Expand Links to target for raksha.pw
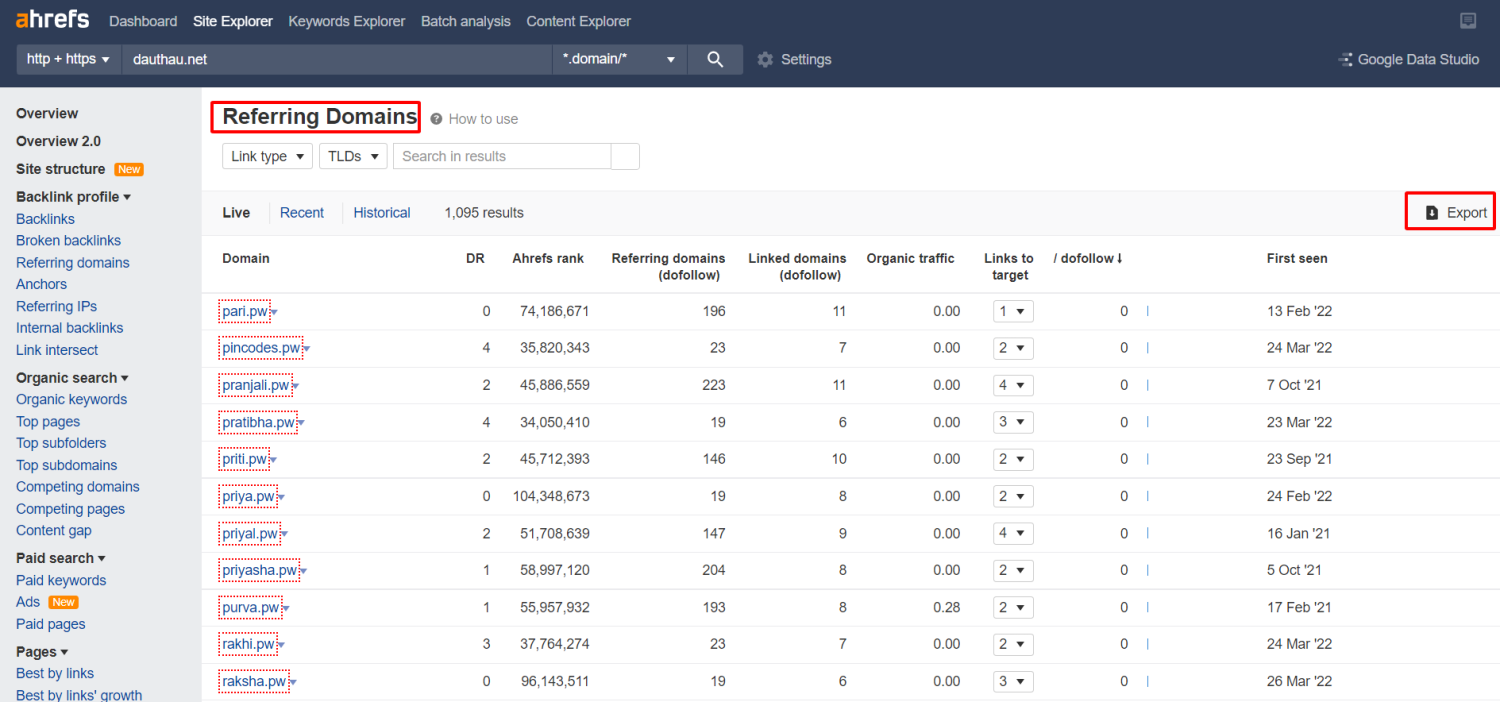Screen dimensions: 1500x702 tap(1013, 681)
